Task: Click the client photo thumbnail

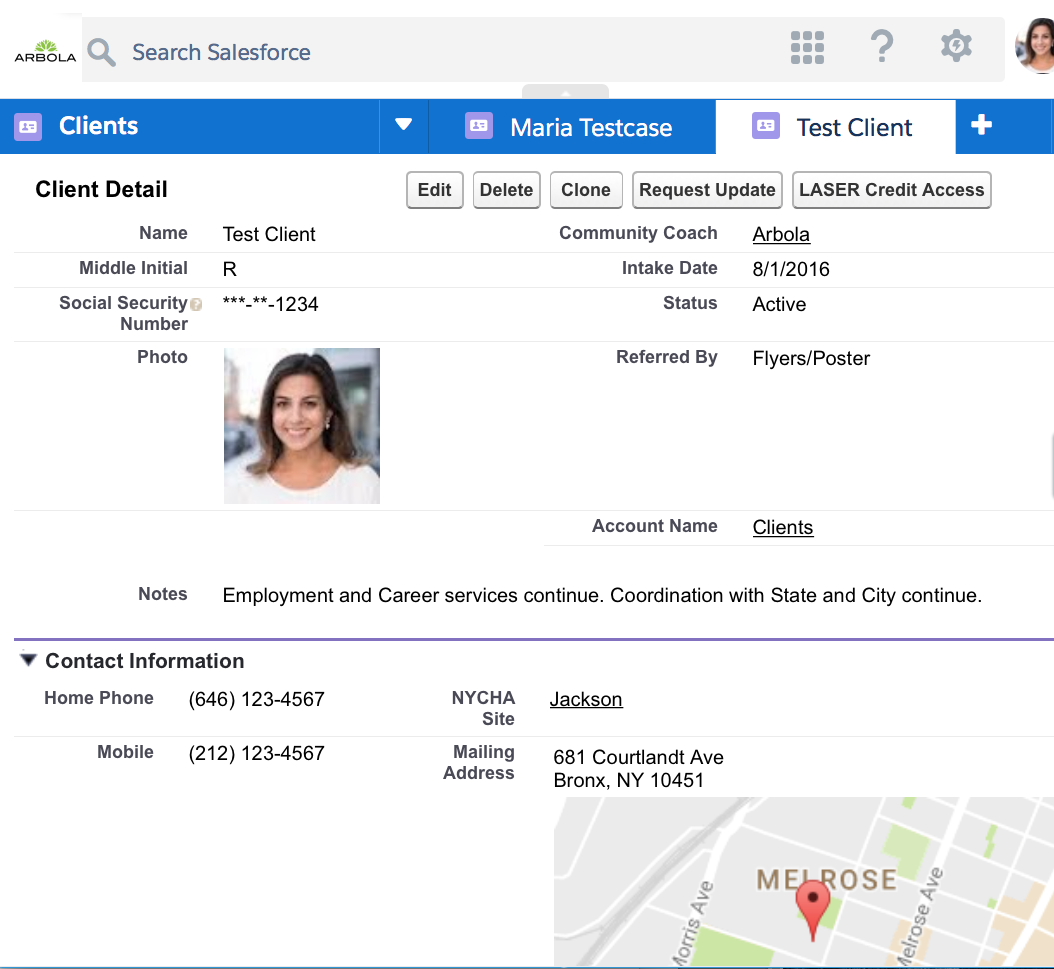Action: click(x=302, y=426)
